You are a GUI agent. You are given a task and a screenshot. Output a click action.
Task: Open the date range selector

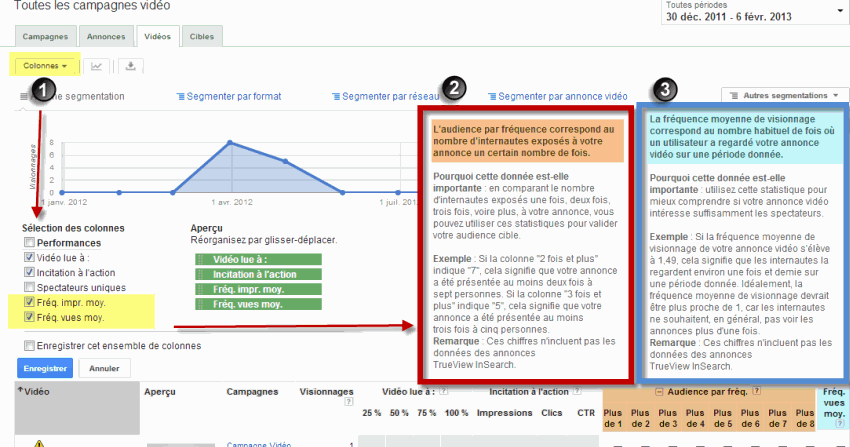click(x=754, y=11)
